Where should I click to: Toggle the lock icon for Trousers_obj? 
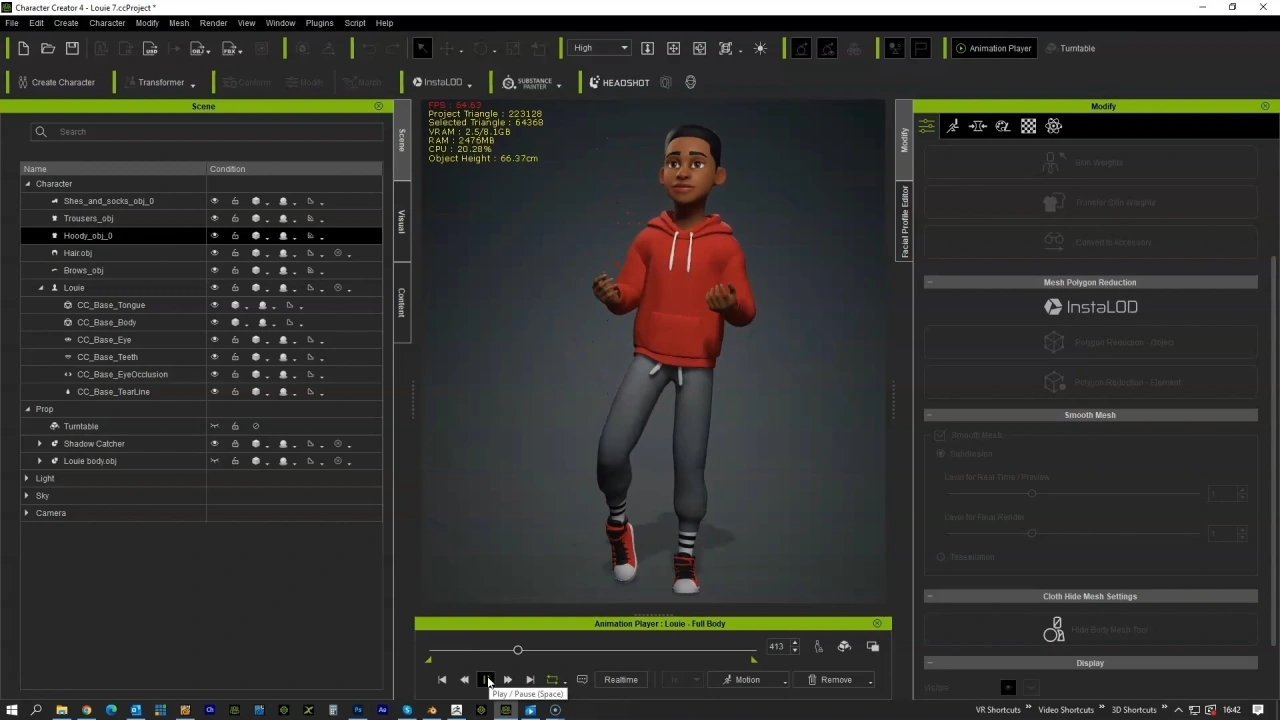click(x=235, y=218)
